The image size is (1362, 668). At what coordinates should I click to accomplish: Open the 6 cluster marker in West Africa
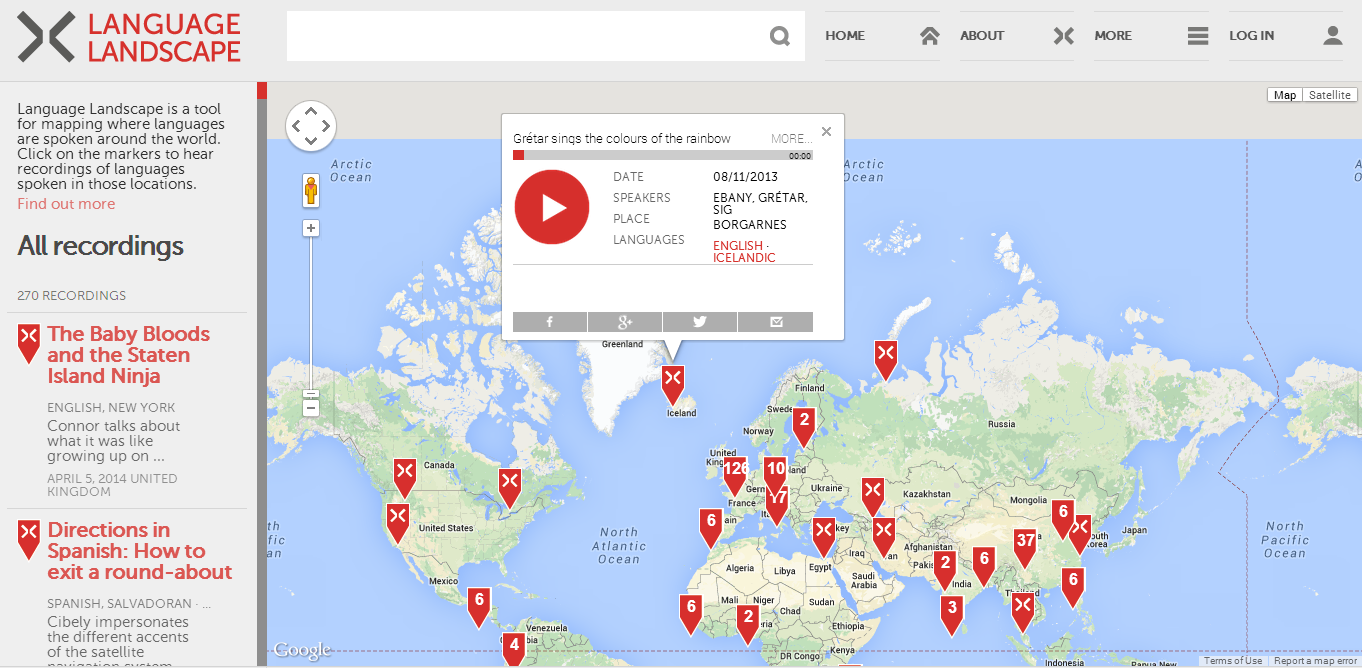pos(690,613)
